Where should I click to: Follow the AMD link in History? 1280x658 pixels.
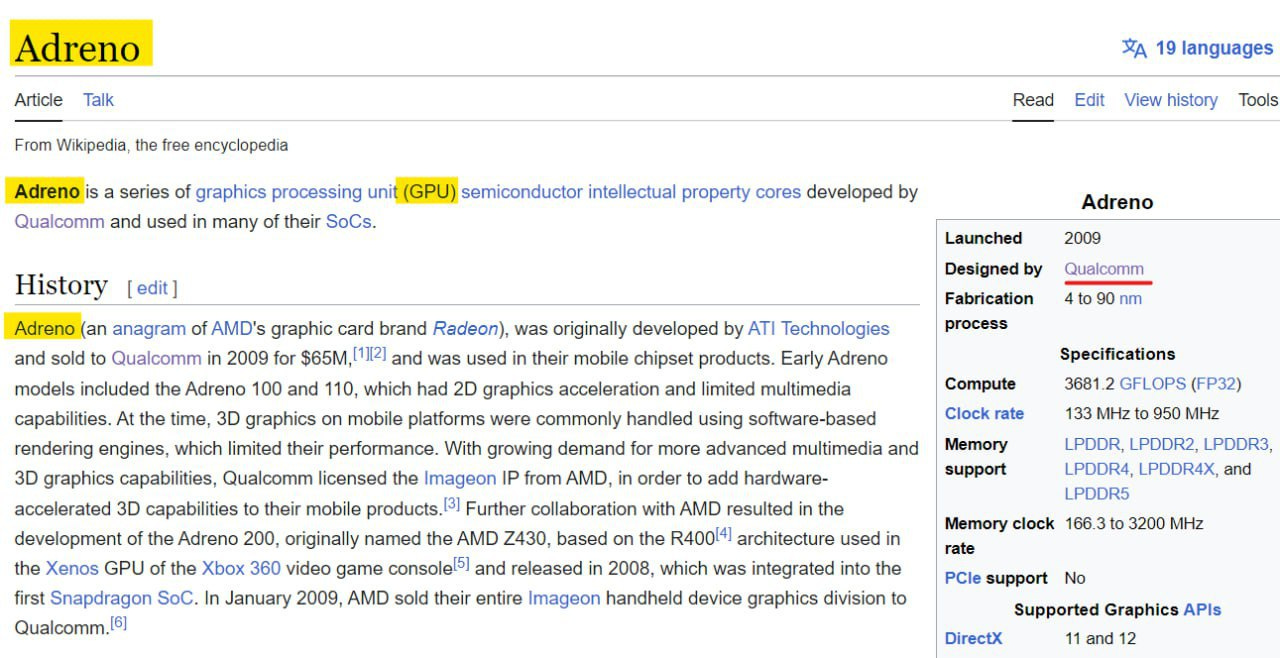click(231, 328)
